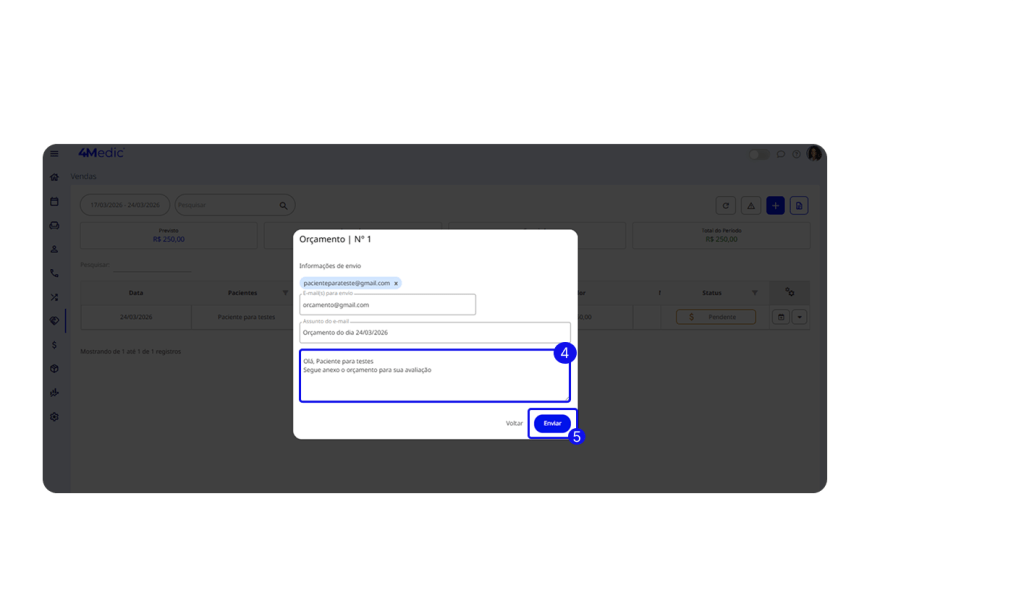Click the Assunto do e-mail field
This screenshot has width=1024, height=598.
434,332
